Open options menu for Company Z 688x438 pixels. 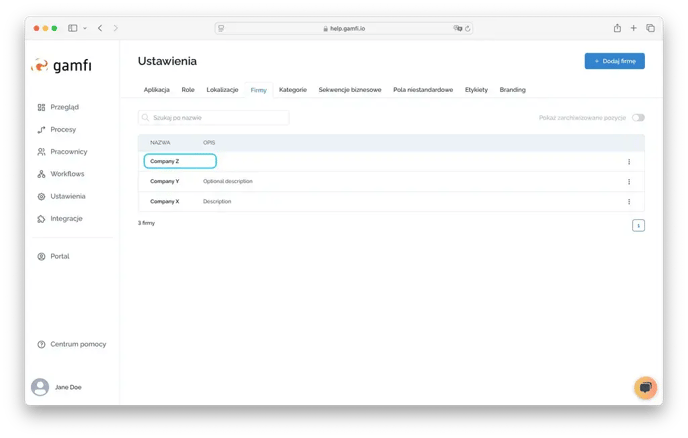(x=629, y=161)
